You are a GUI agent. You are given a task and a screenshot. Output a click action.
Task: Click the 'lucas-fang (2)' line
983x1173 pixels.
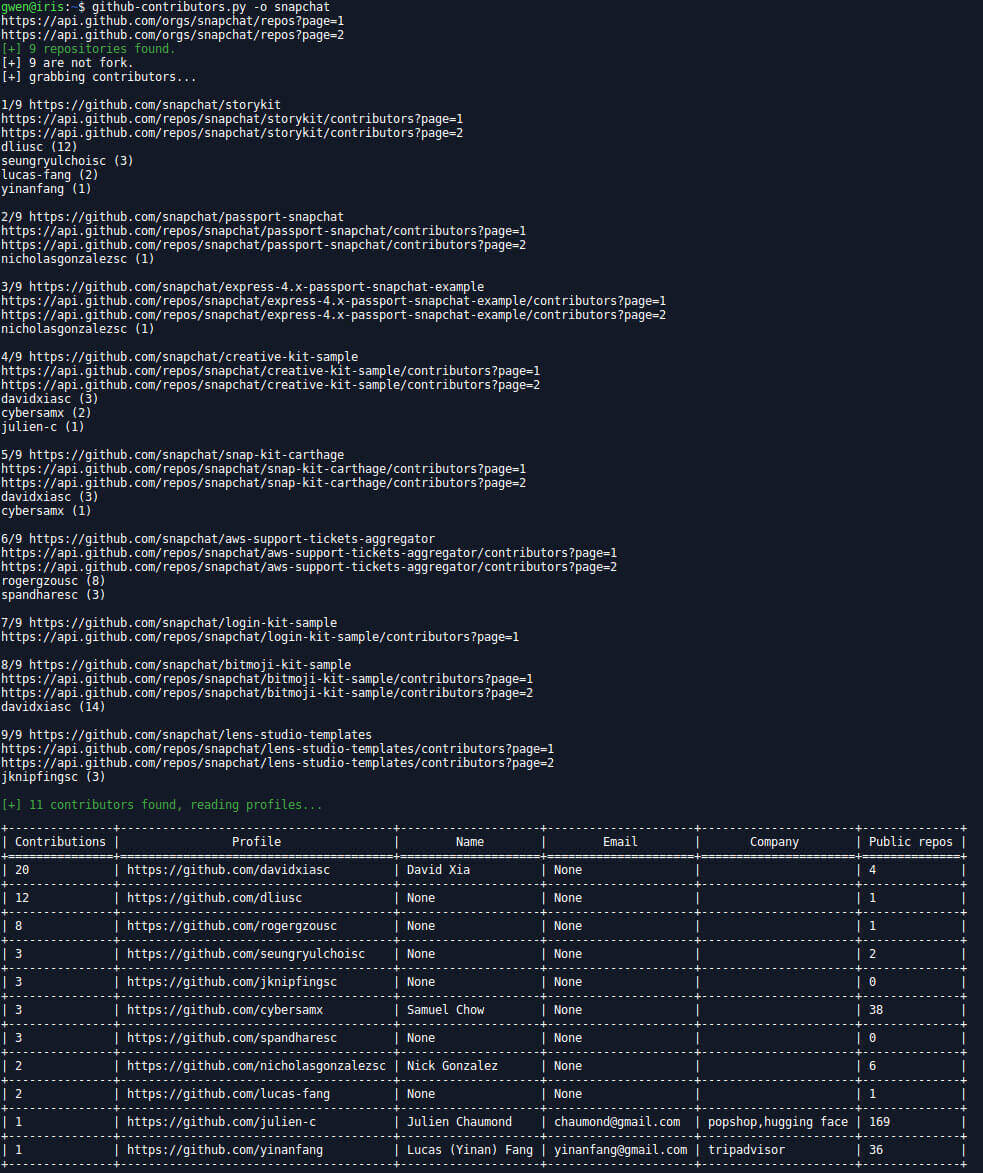[x=49, y=175]
